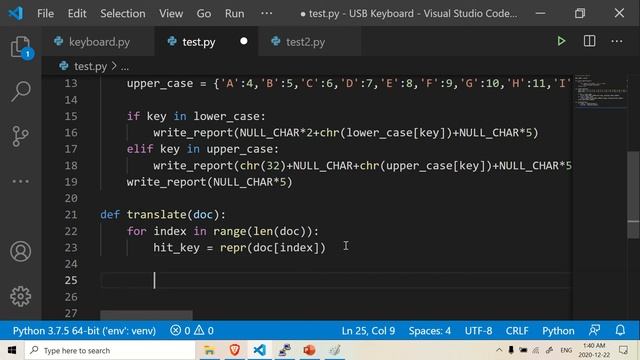Click on 'hit_key = repr(doc[index])' text

click(239, 247)
